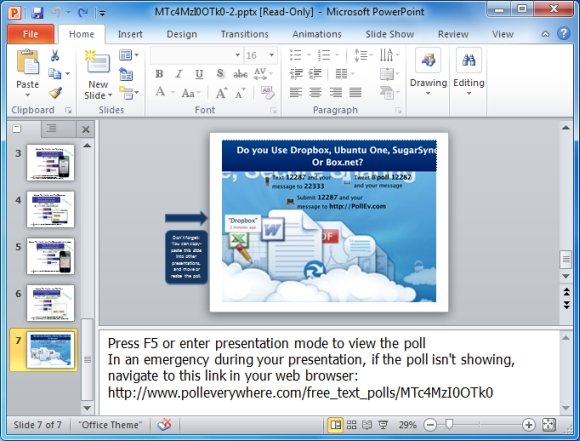Align text right
The width and height of the screenshot is (580, 441).
(x=335, y=92)
